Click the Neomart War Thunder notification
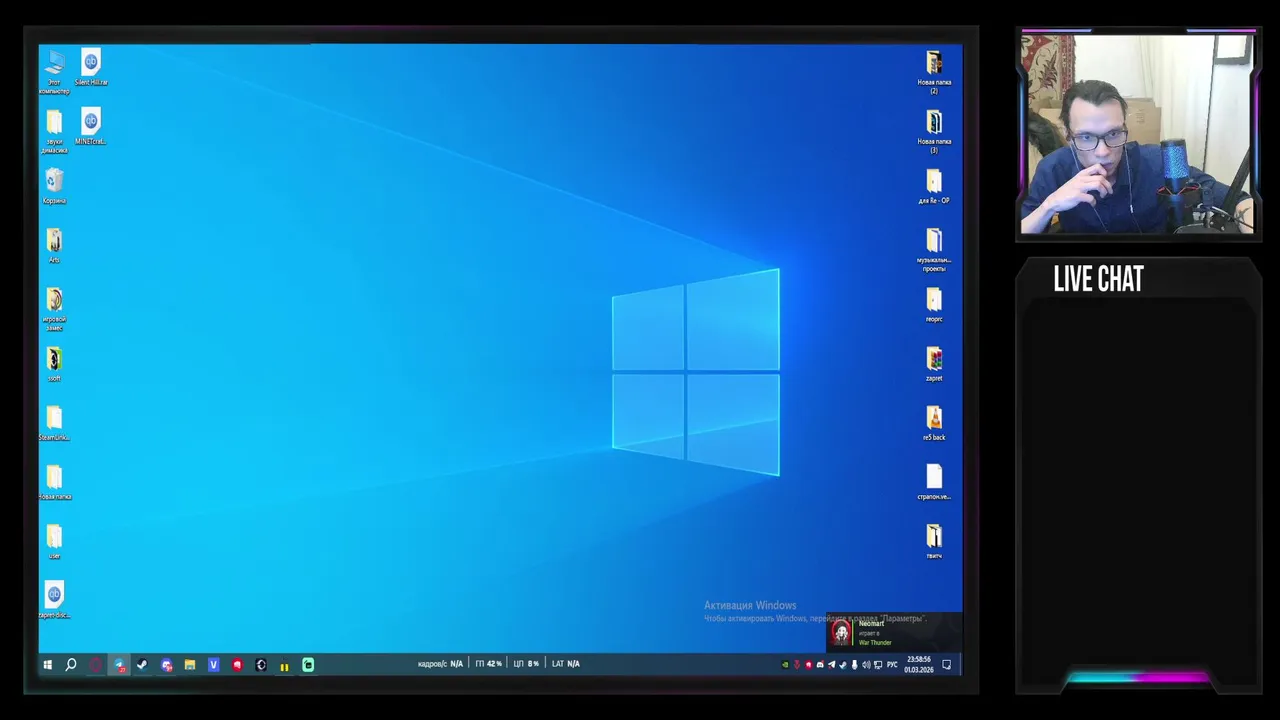This screenshot has height=720, width=1280. click(x=894, y=632)
